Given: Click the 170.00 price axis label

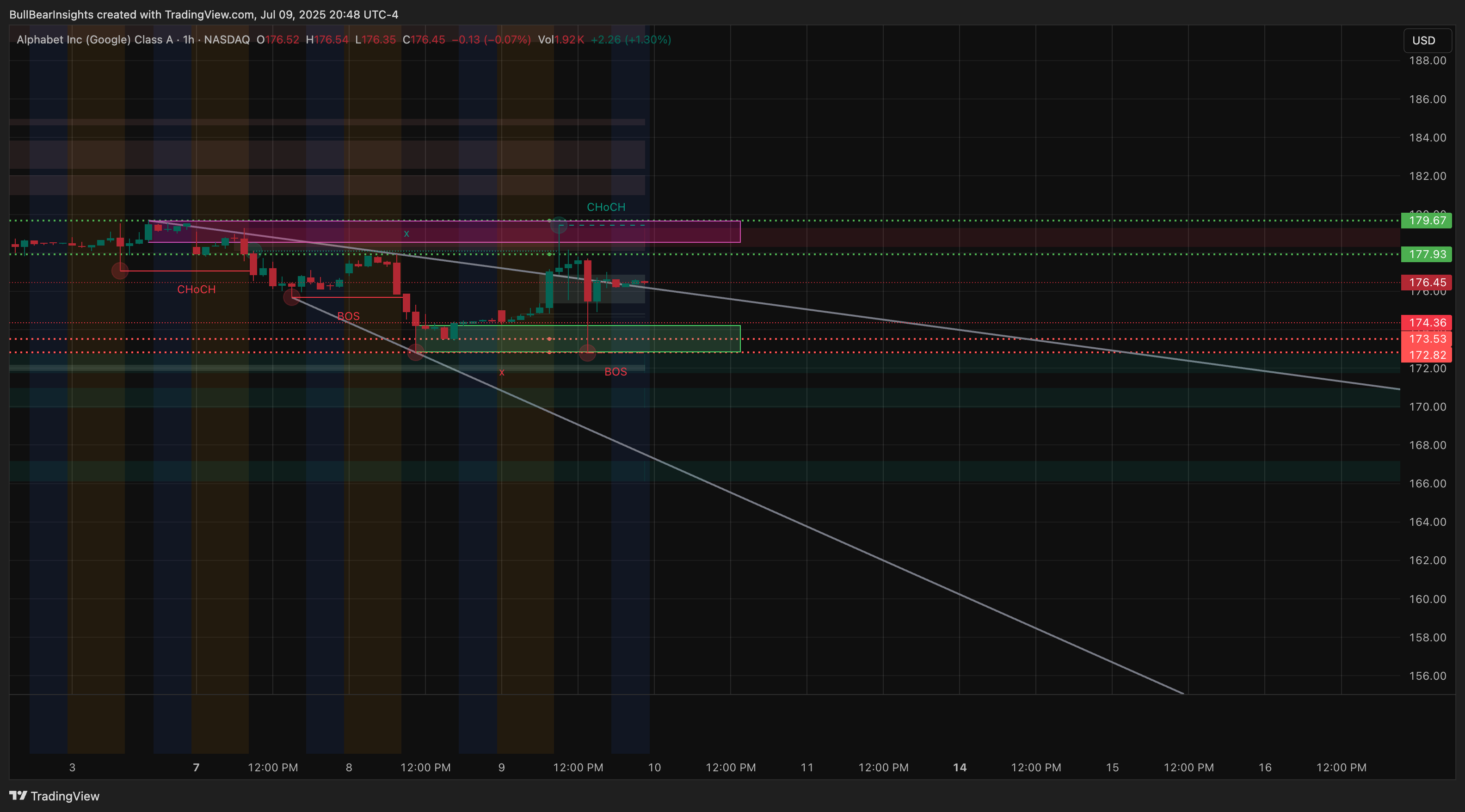Looking at the screenshot, I should (x=1427, y=406).
